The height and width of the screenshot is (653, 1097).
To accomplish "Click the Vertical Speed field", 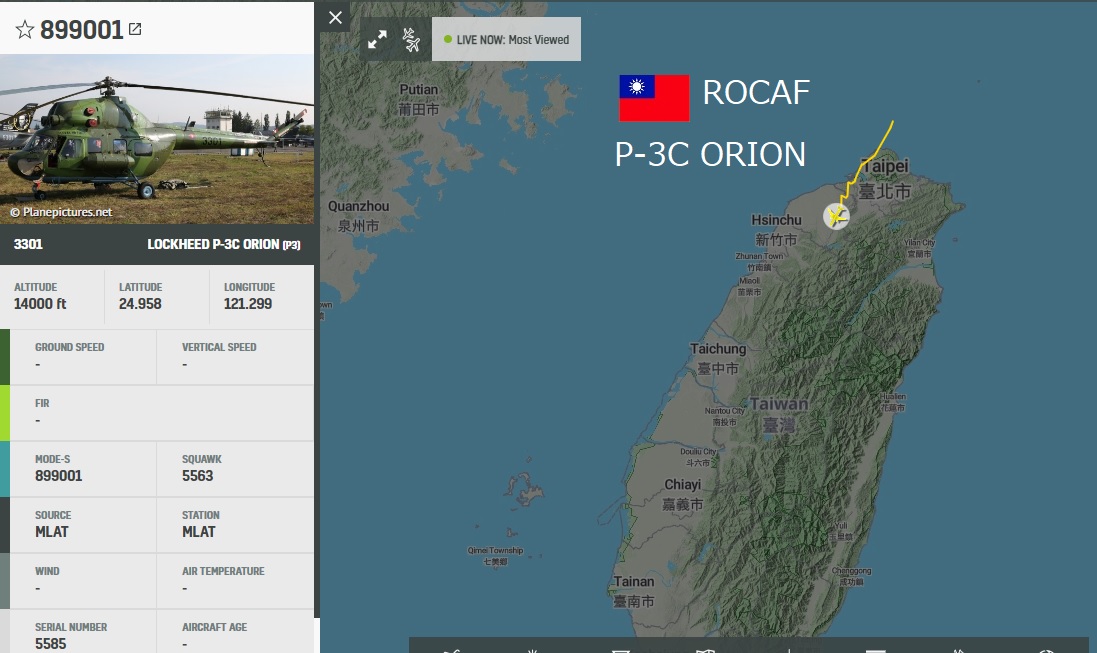I will (236, 357).
